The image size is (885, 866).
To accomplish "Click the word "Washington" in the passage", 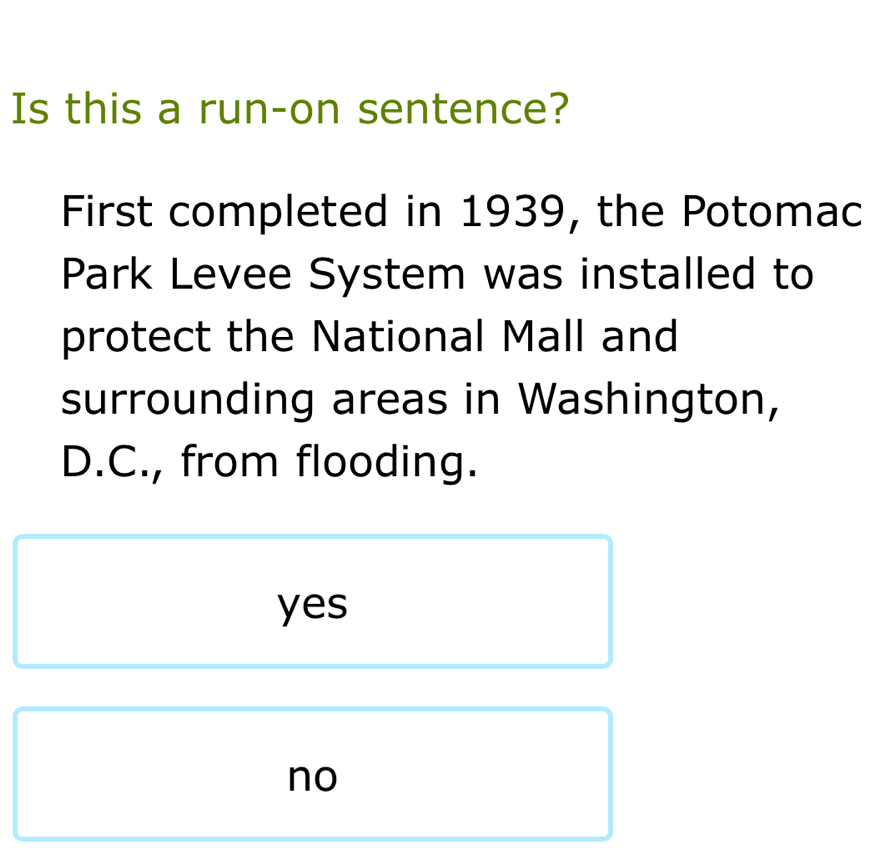I will coord(645,400).
